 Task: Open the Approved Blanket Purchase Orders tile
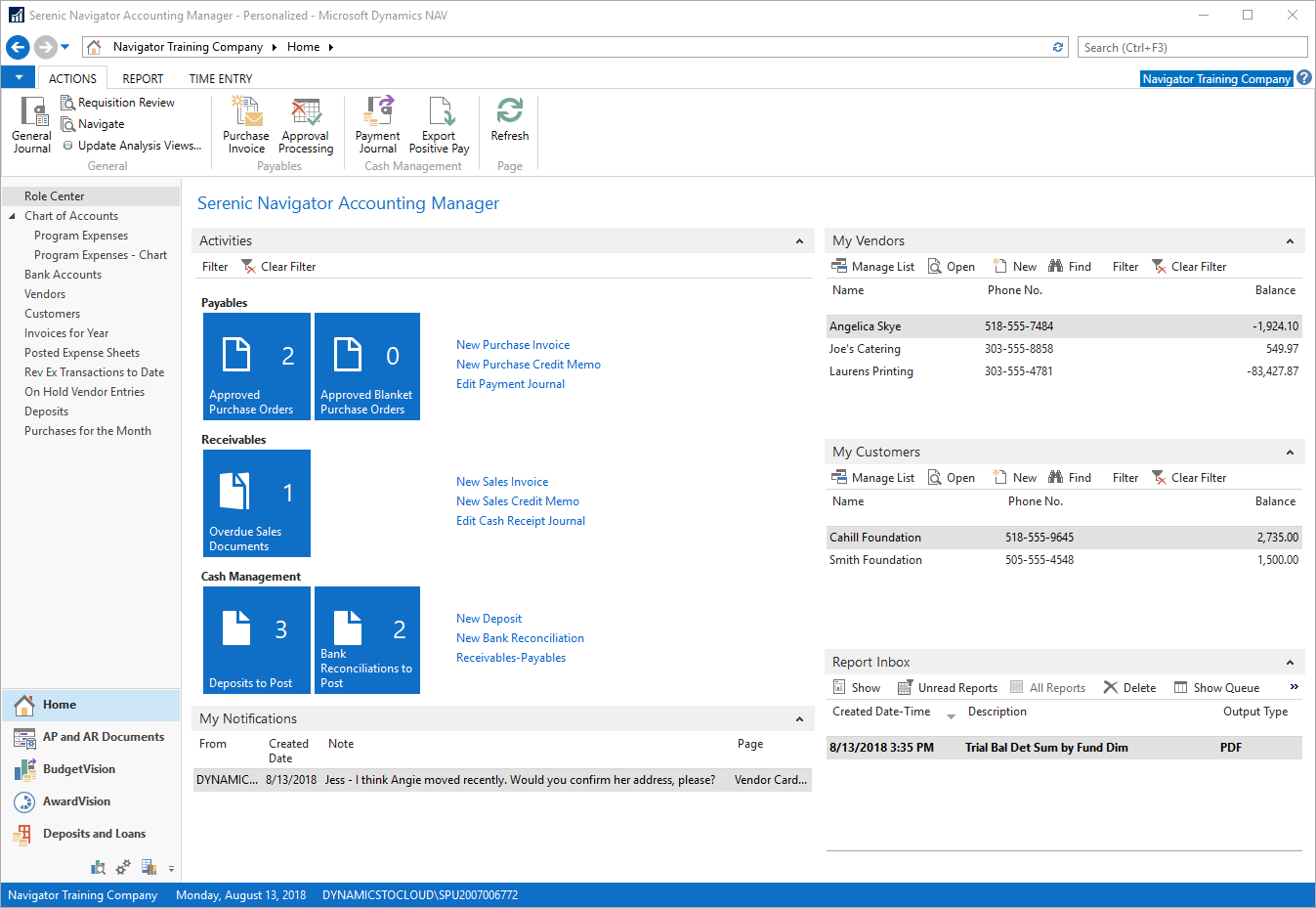pos(367,367)
